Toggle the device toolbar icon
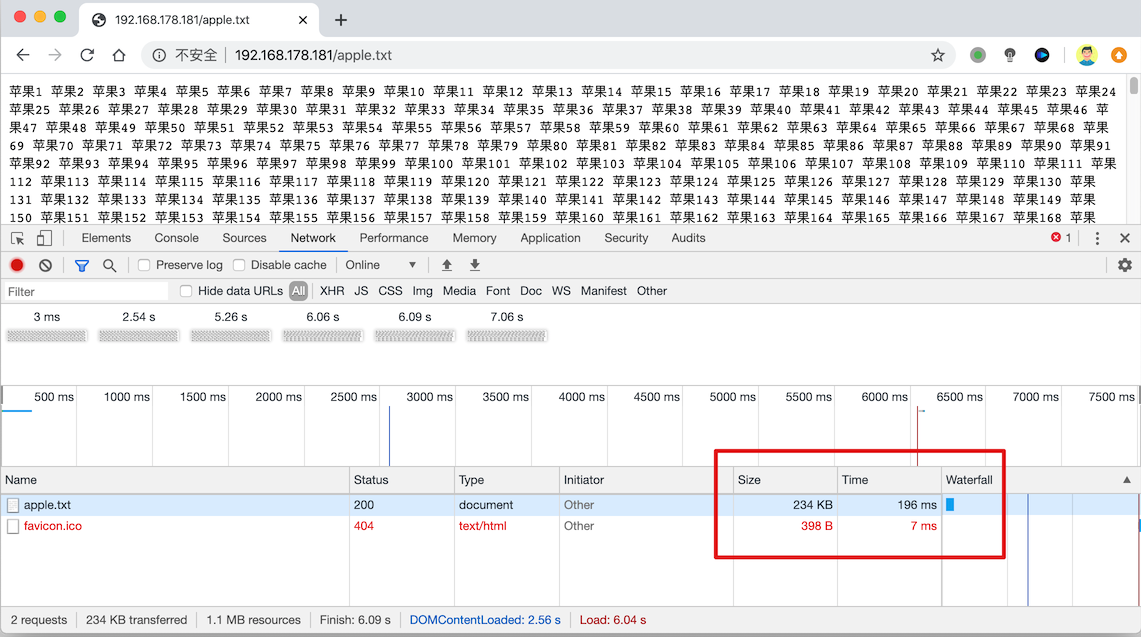Screen dimensions: 1141x637 (44, 238)
